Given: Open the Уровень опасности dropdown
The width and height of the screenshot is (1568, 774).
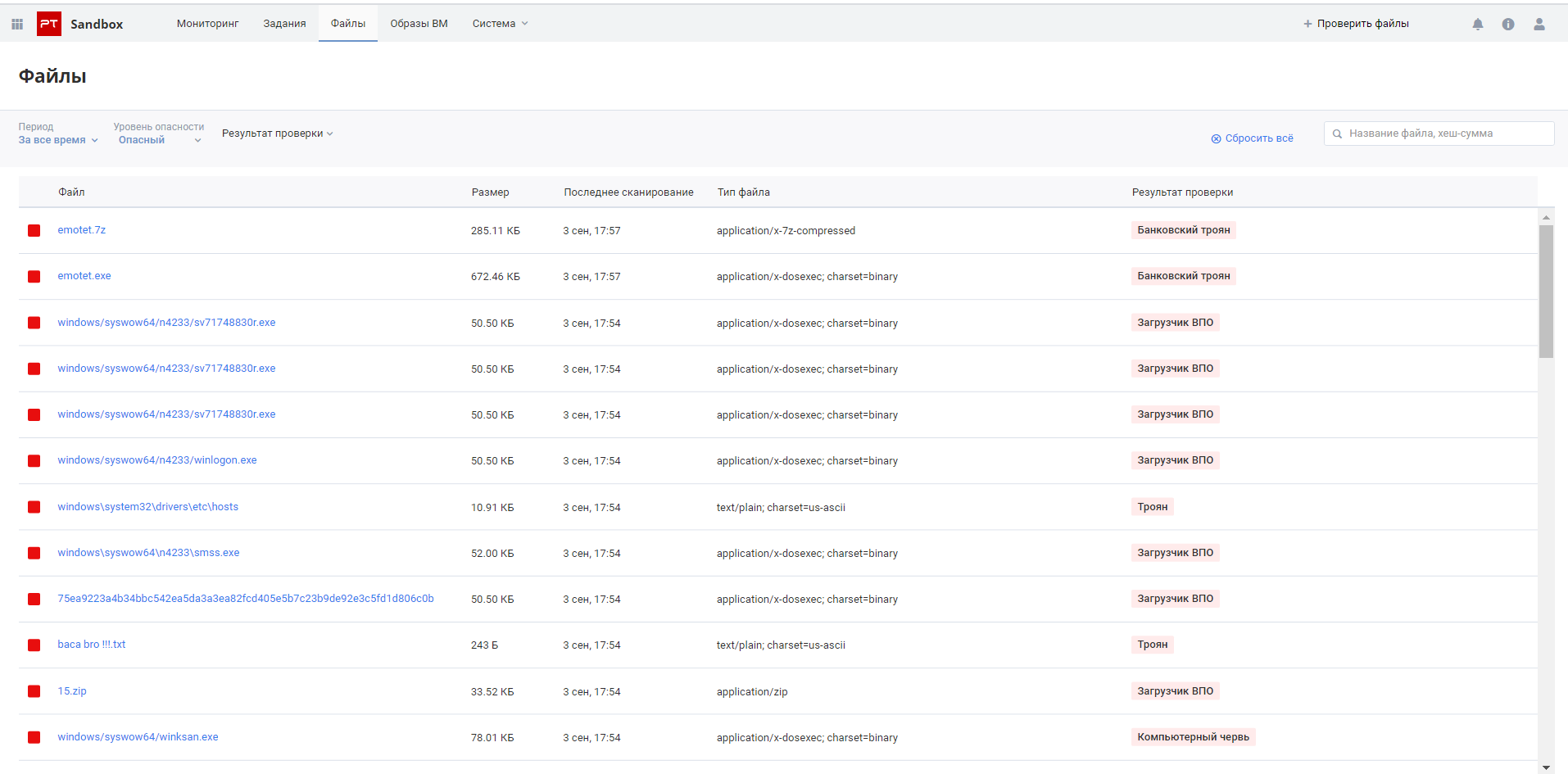Looking at the screenshot, I should pos(158,140).
